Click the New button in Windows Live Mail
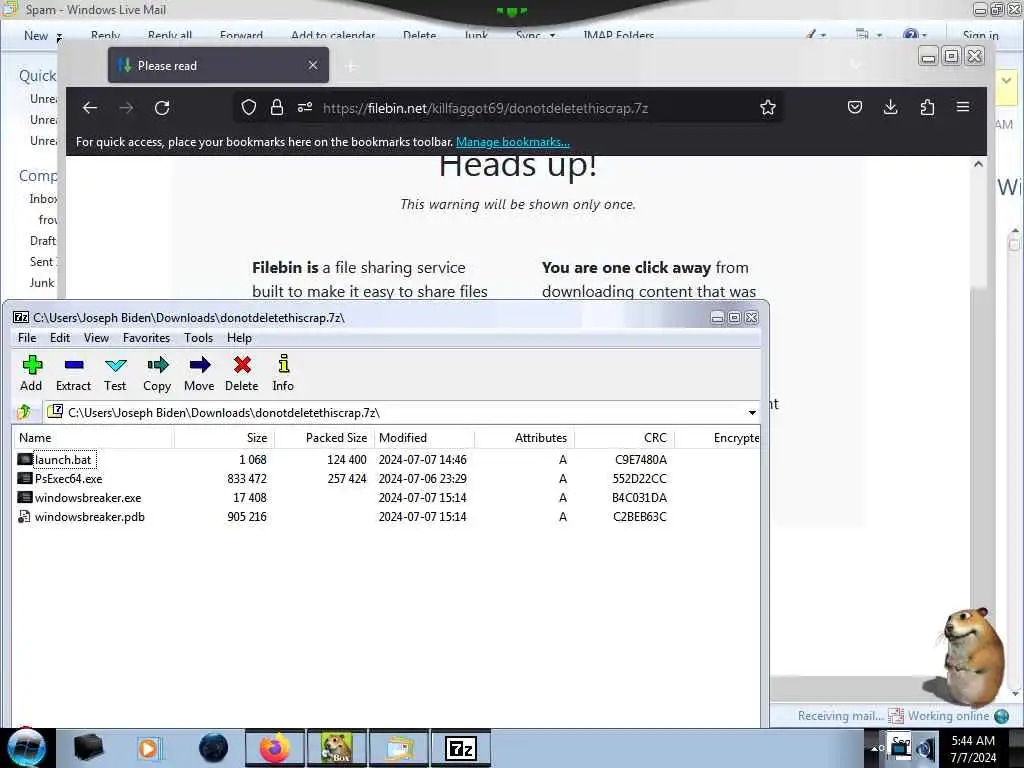Image resolution: width=1024 pixels, height=768 pixels. tap(36, 36)
